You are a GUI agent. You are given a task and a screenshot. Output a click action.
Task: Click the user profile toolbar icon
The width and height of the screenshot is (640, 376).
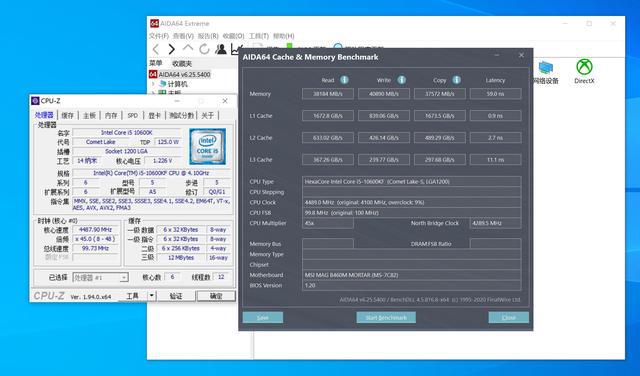(221, 49)
